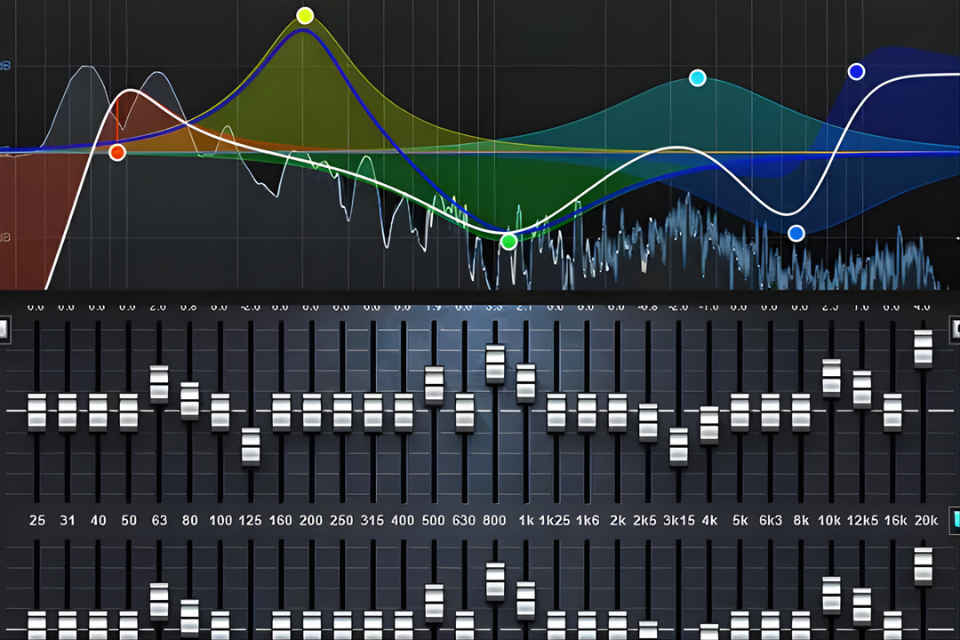Click the 10k fader handle, upper row

coord(832,378)
